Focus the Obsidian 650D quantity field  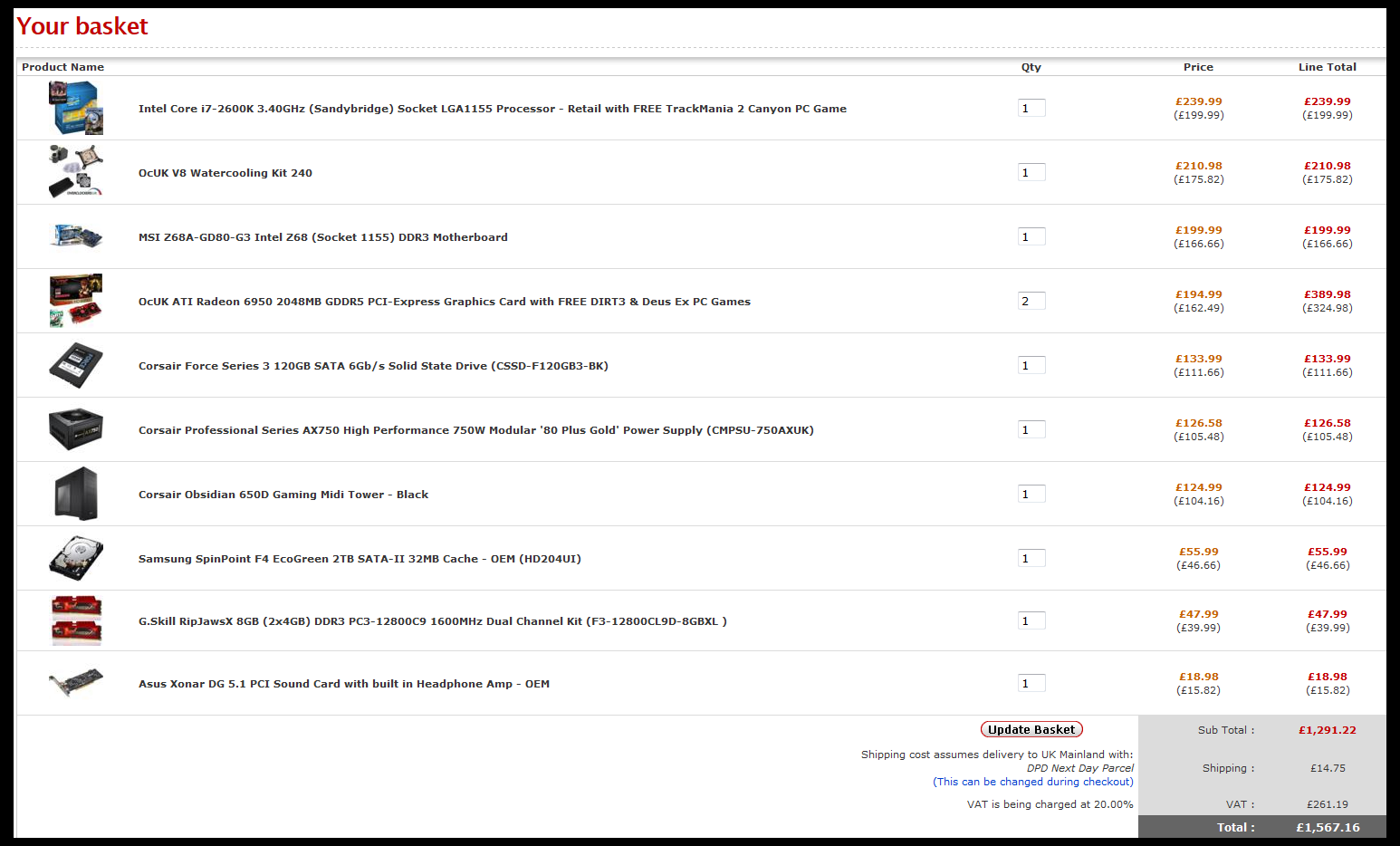[1031, 494]
